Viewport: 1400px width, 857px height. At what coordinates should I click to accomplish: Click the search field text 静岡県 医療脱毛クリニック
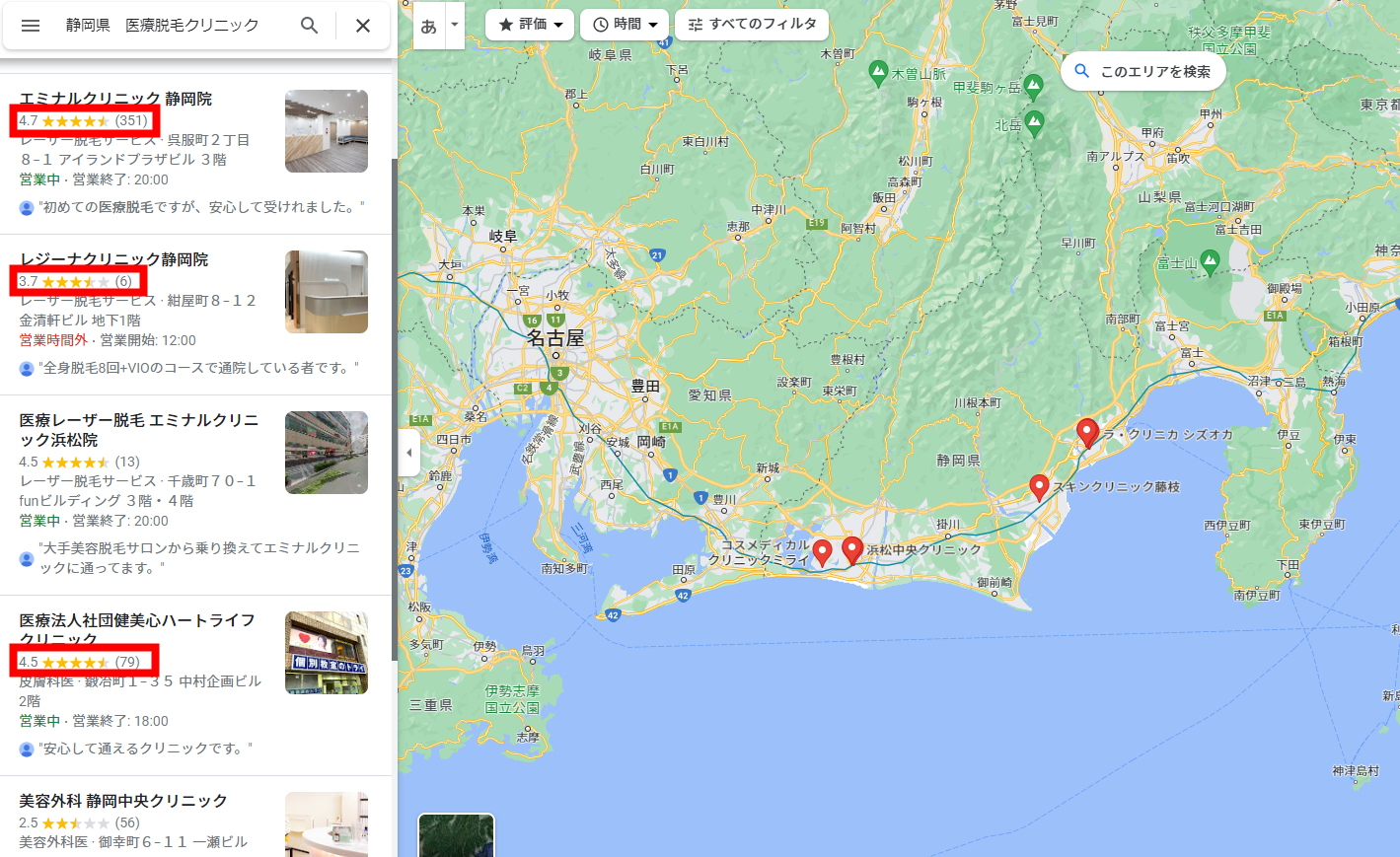coord(163,26)
